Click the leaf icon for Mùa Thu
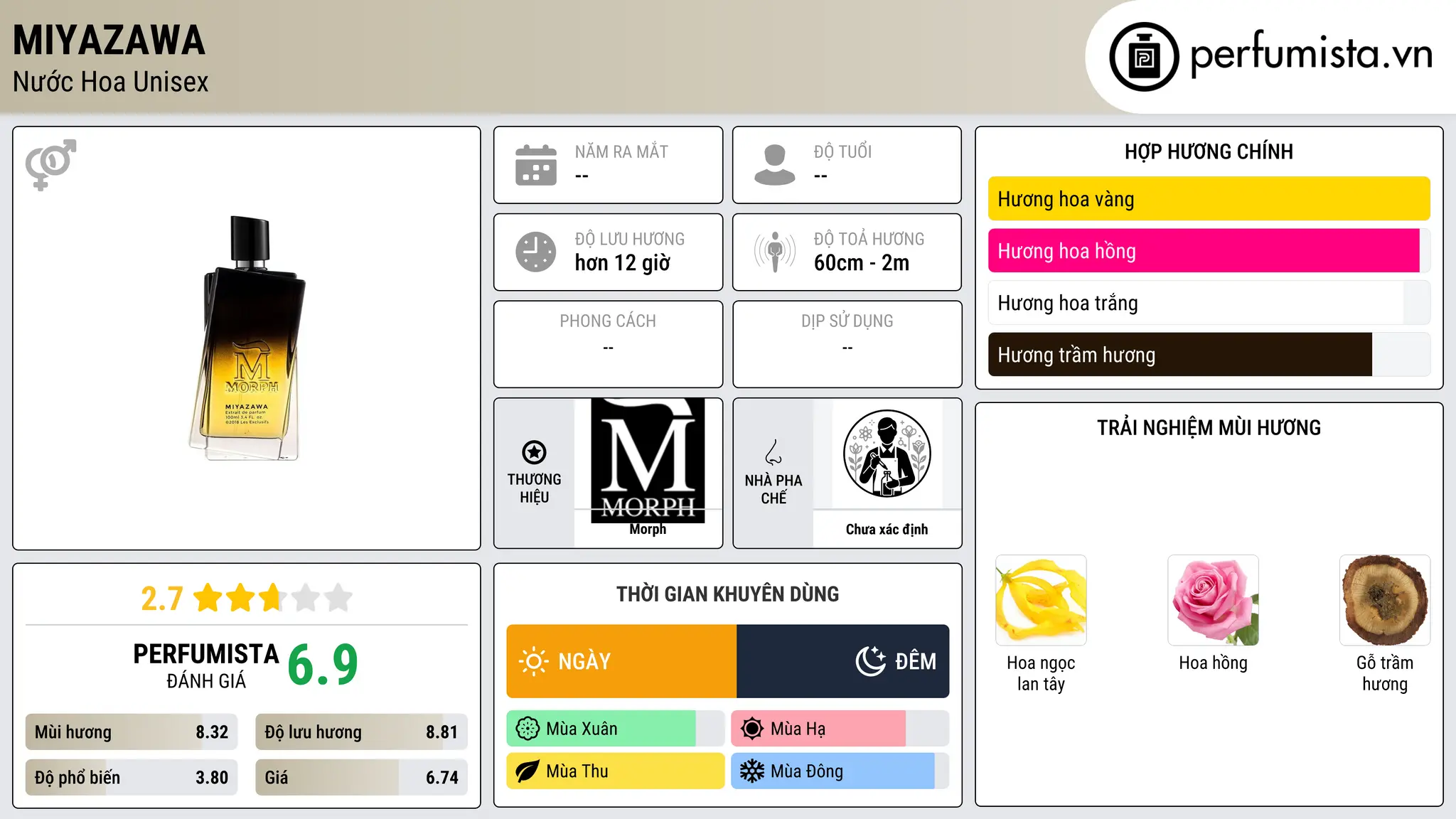This screenshot has width=1456, height=819. [528, 771]
